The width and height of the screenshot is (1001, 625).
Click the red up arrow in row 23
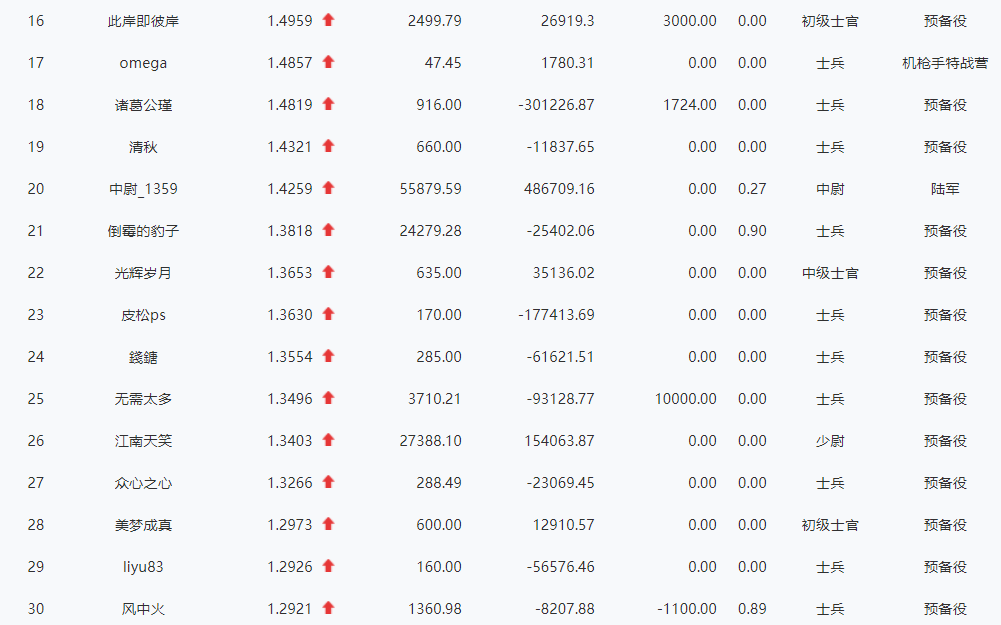point(328,314)
